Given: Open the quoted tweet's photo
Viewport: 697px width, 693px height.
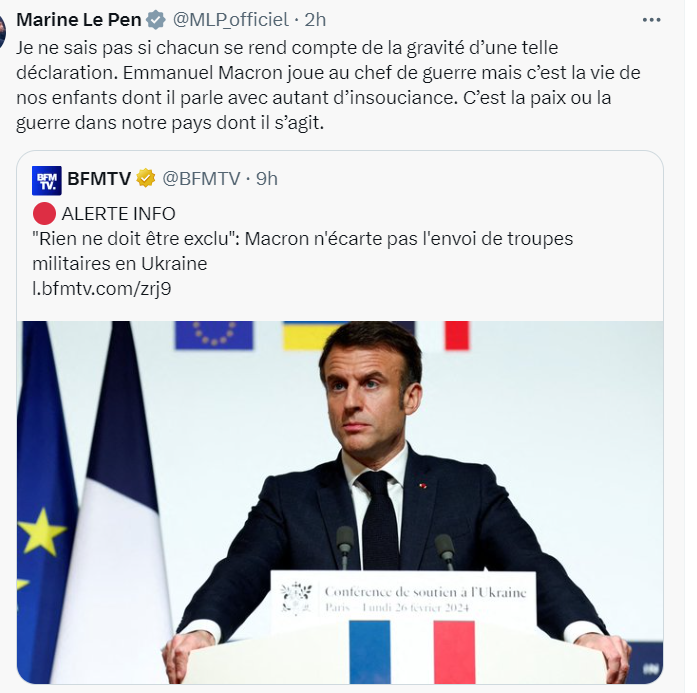Looking at the screenshot, I should [340, 500].
